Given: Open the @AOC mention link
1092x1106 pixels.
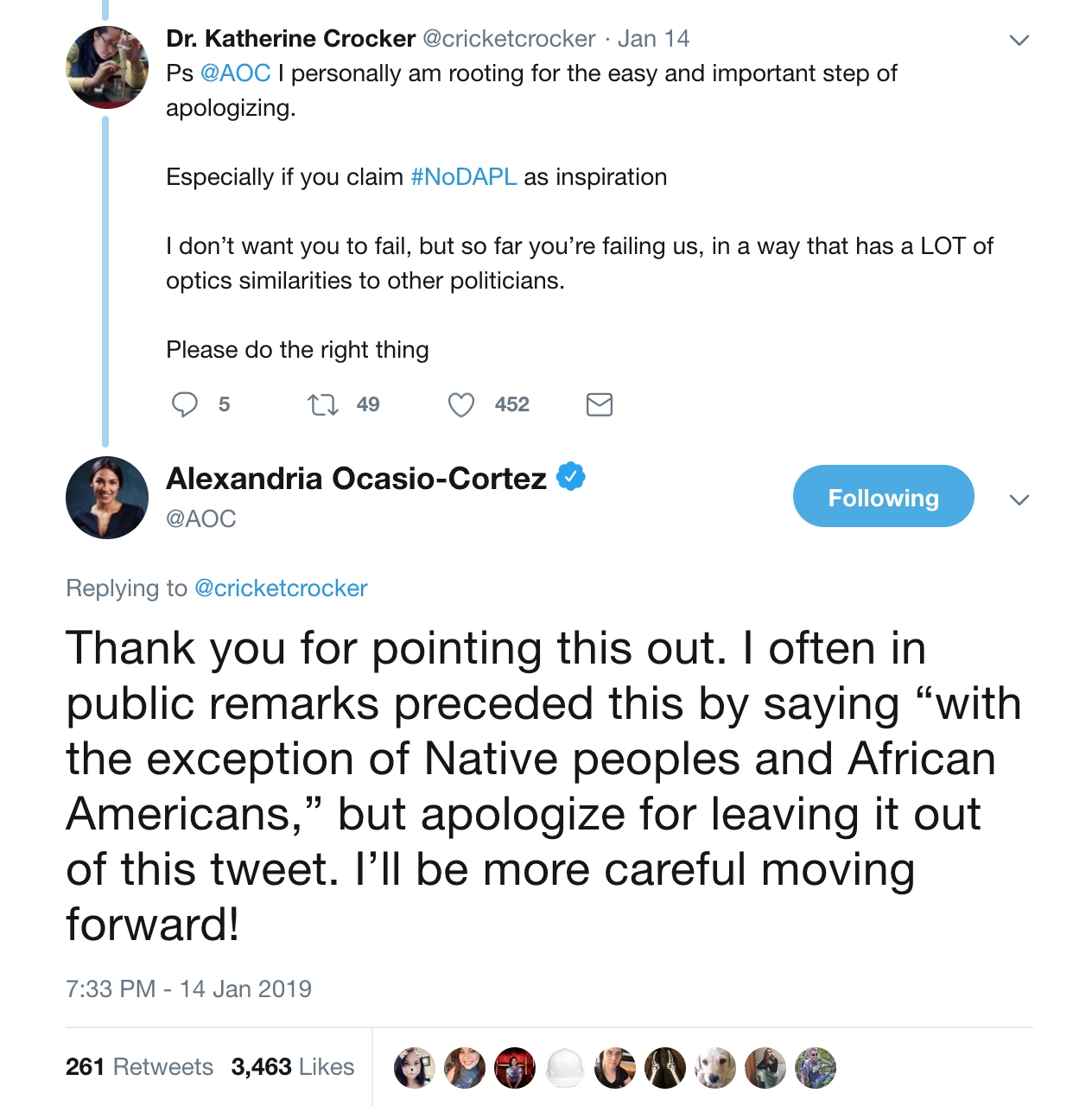Looking at the screenshot, I should (235, 73).
